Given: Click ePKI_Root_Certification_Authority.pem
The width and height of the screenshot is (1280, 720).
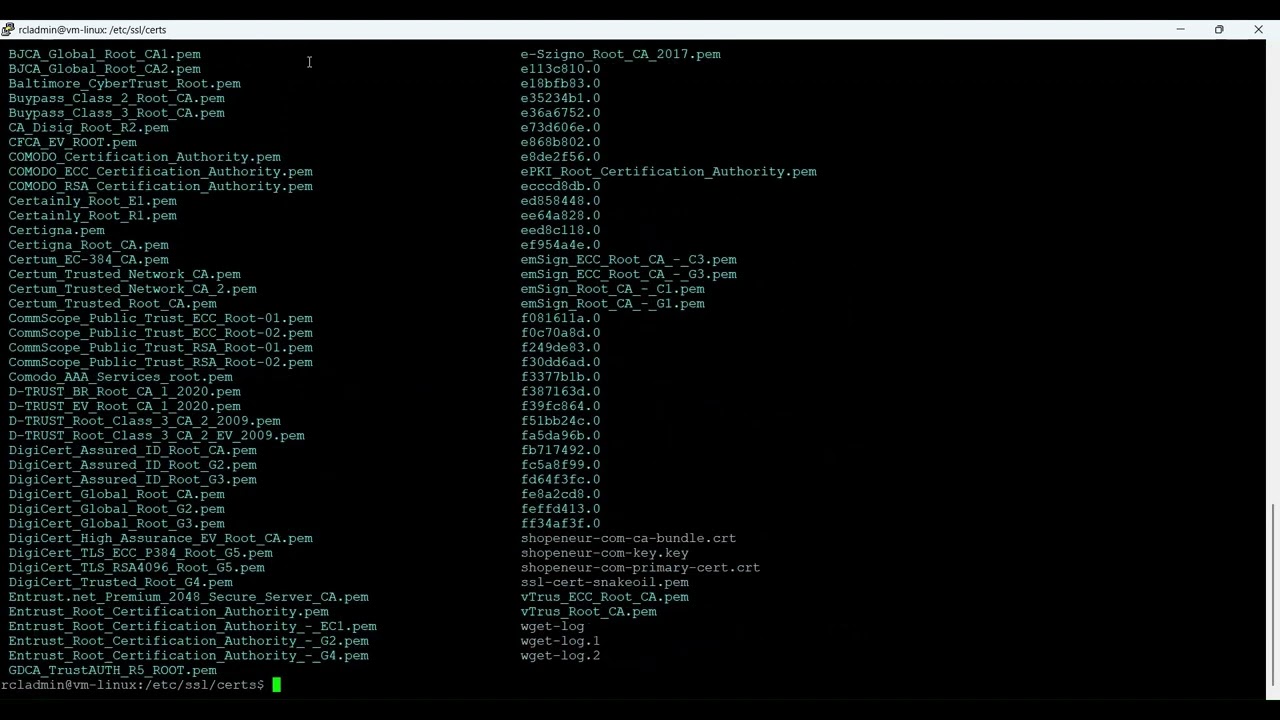Looking at the screenshot, I should (669, 172).
